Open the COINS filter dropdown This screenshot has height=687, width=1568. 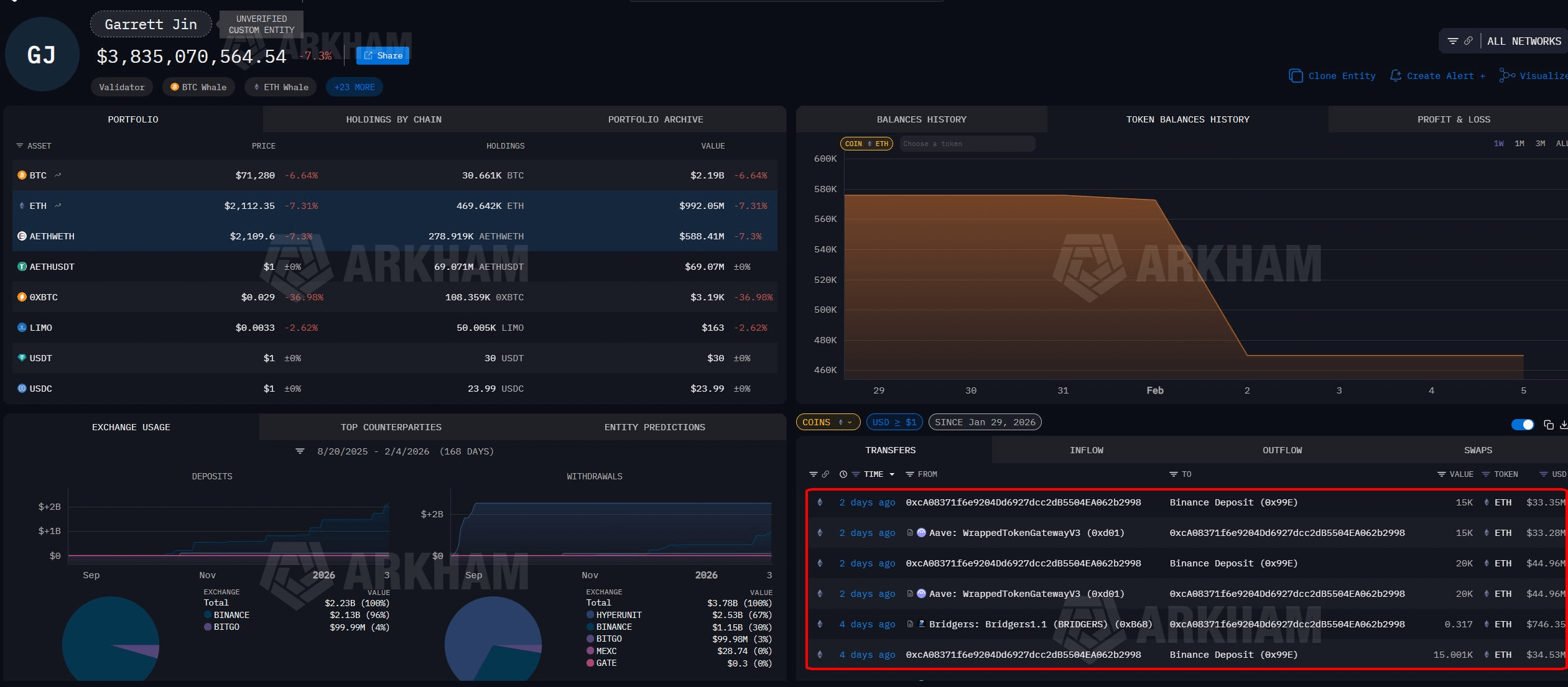(x=828, y=422)
